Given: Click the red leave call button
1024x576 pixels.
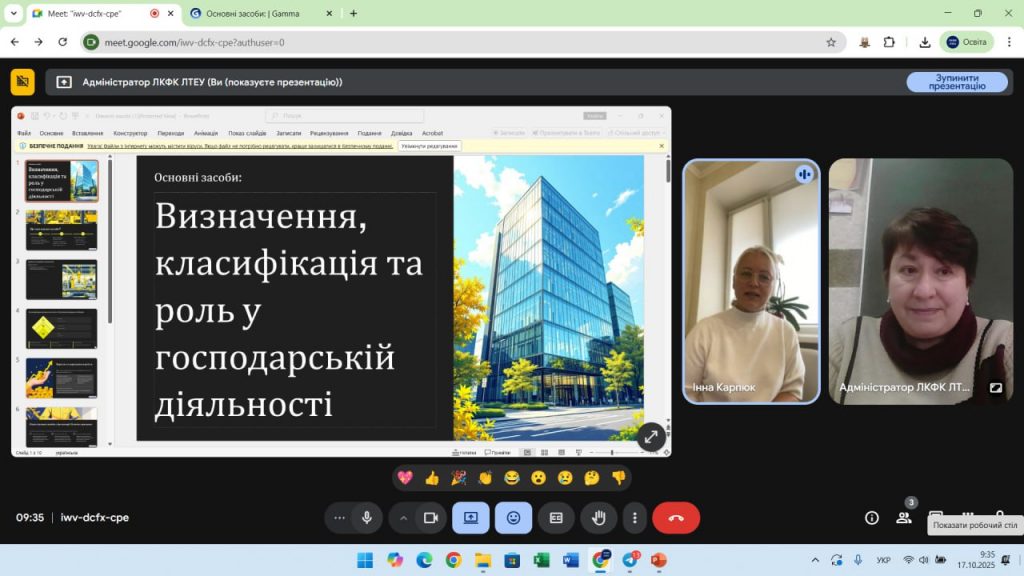Looking at the screenshot, I should click(x=676, y=518).
